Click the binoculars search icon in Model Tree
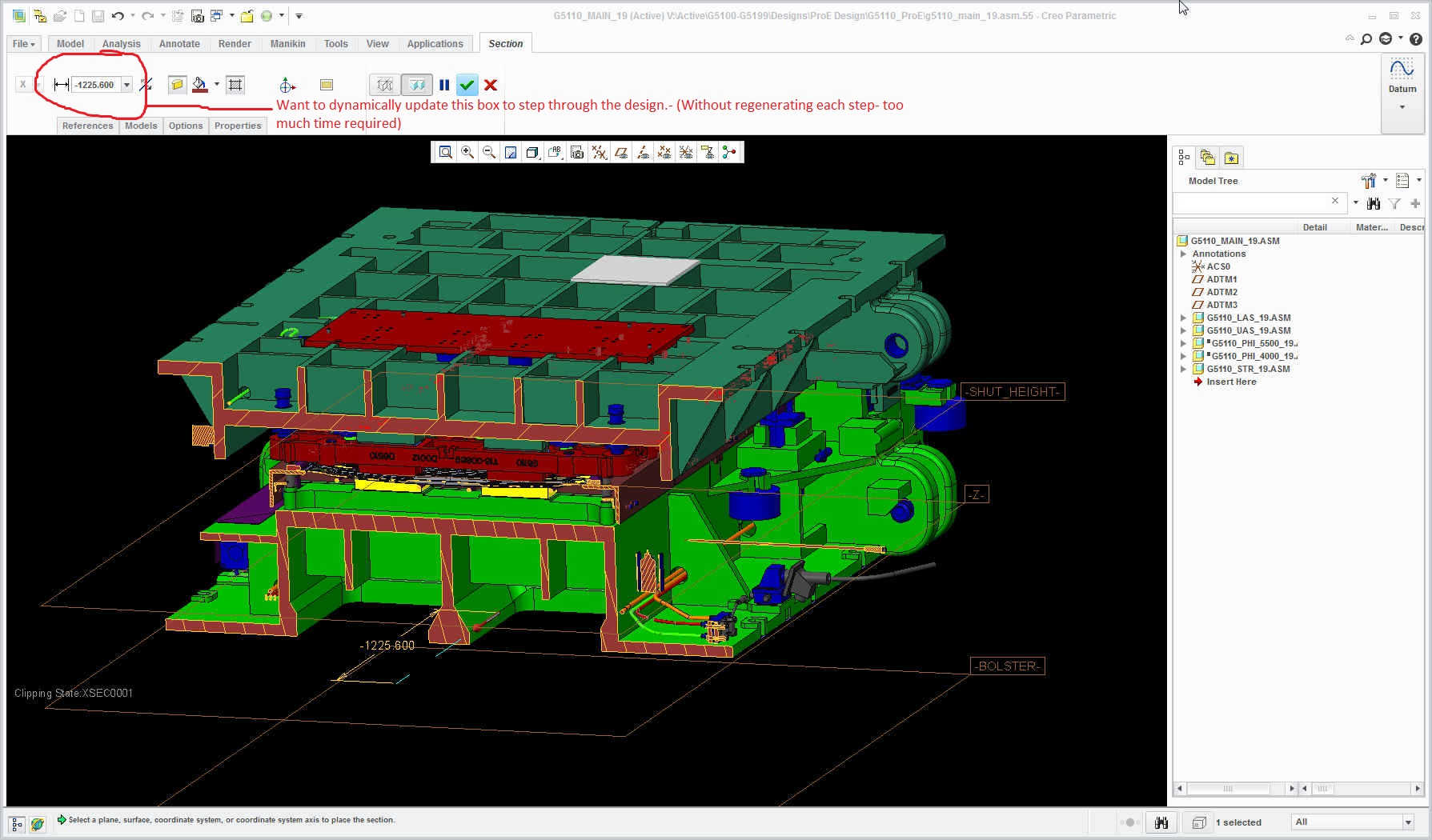The image size is (1432, 840). click(1374, 203)
